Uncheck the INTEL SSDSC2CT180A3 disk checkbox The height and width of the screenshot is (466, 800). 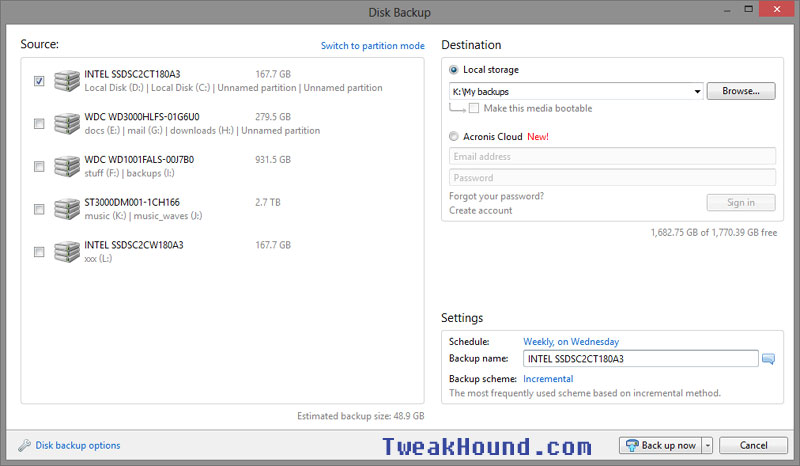[x=39, y=81]
